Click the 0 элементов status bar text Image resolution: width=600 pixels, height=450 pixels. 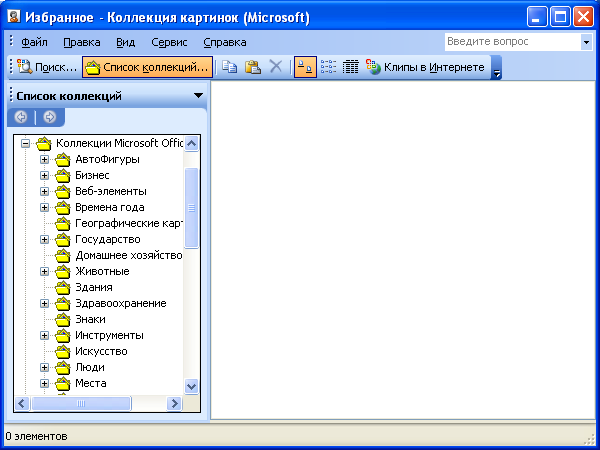[x=36, y=436]
